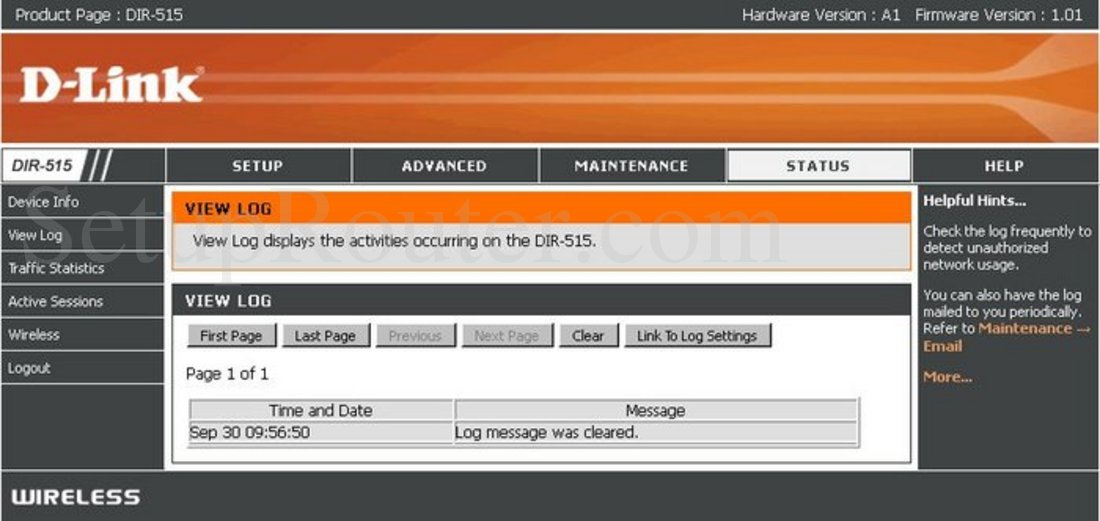Click the 'Hardware Version : A1' text

click(x=821, y=15)
